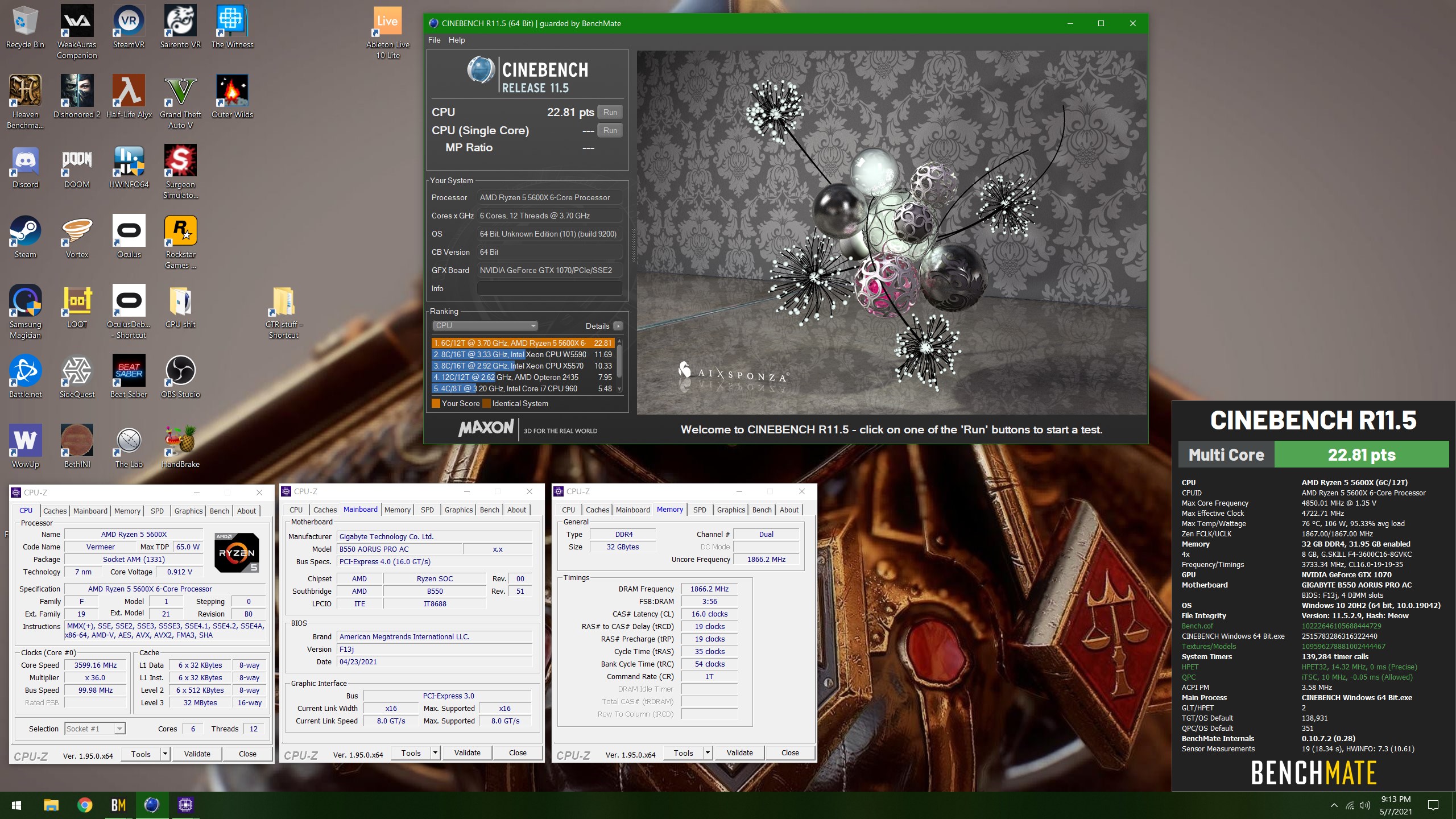Expand ranking Details arrow
Viewport: 1456px width, 819px height.
[618, 326]
